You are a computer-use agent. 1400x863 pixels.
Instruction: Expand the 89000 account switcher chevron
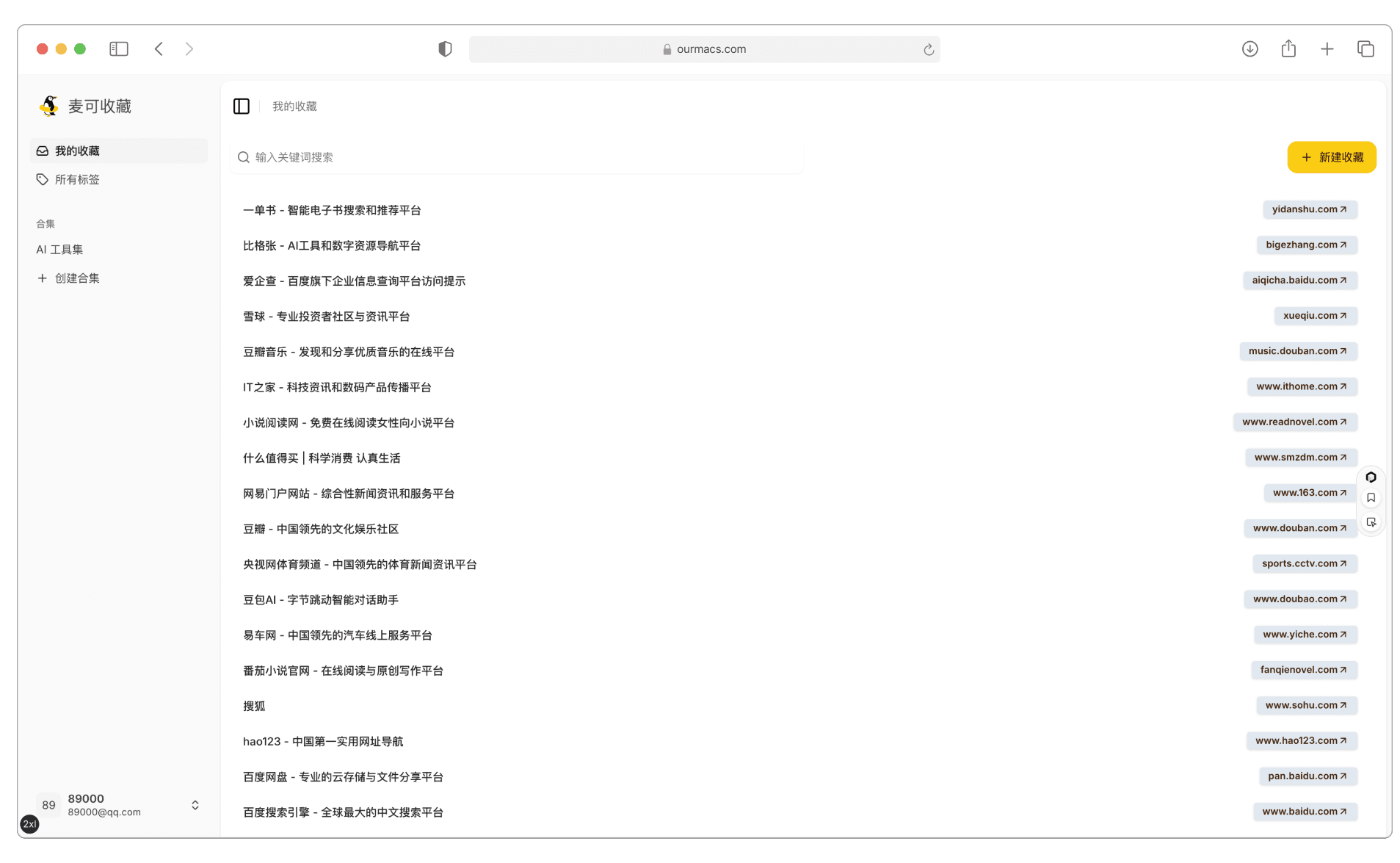195,805
